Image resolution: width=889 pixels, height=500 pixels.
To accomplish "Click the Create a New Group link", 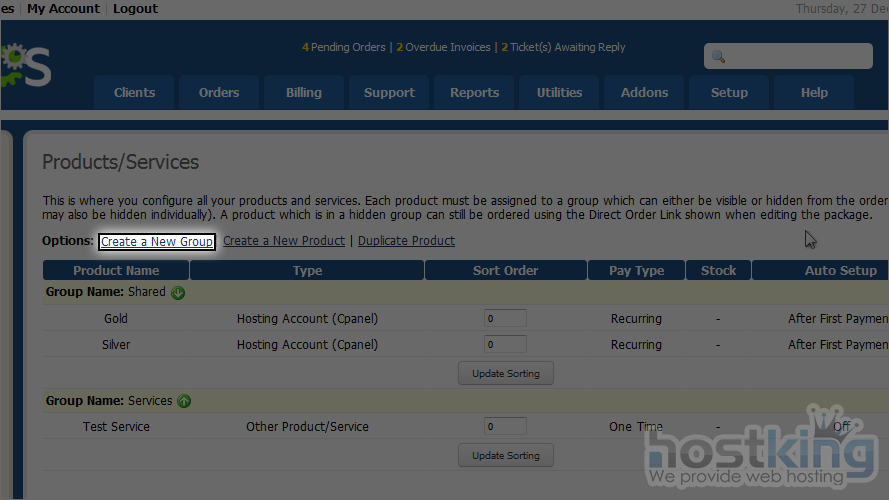I will (156, 242).
